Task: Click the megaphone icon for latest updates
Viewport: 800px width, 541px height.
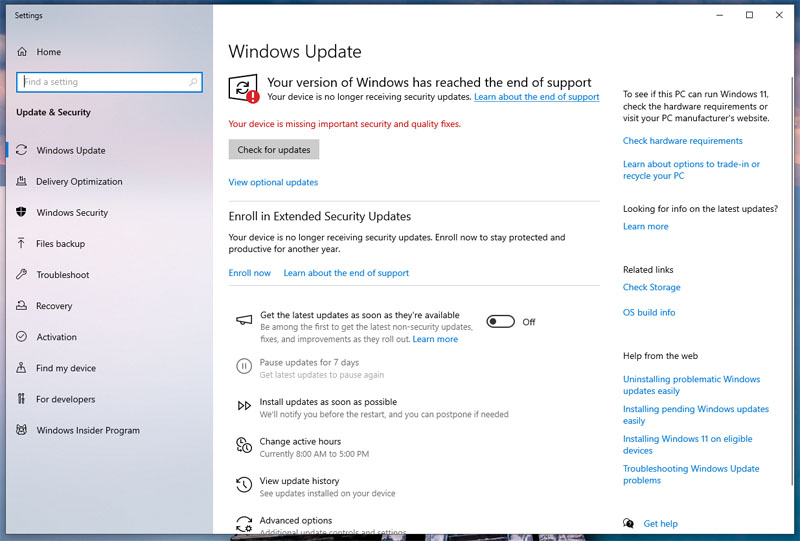Action: coord(244,321)
